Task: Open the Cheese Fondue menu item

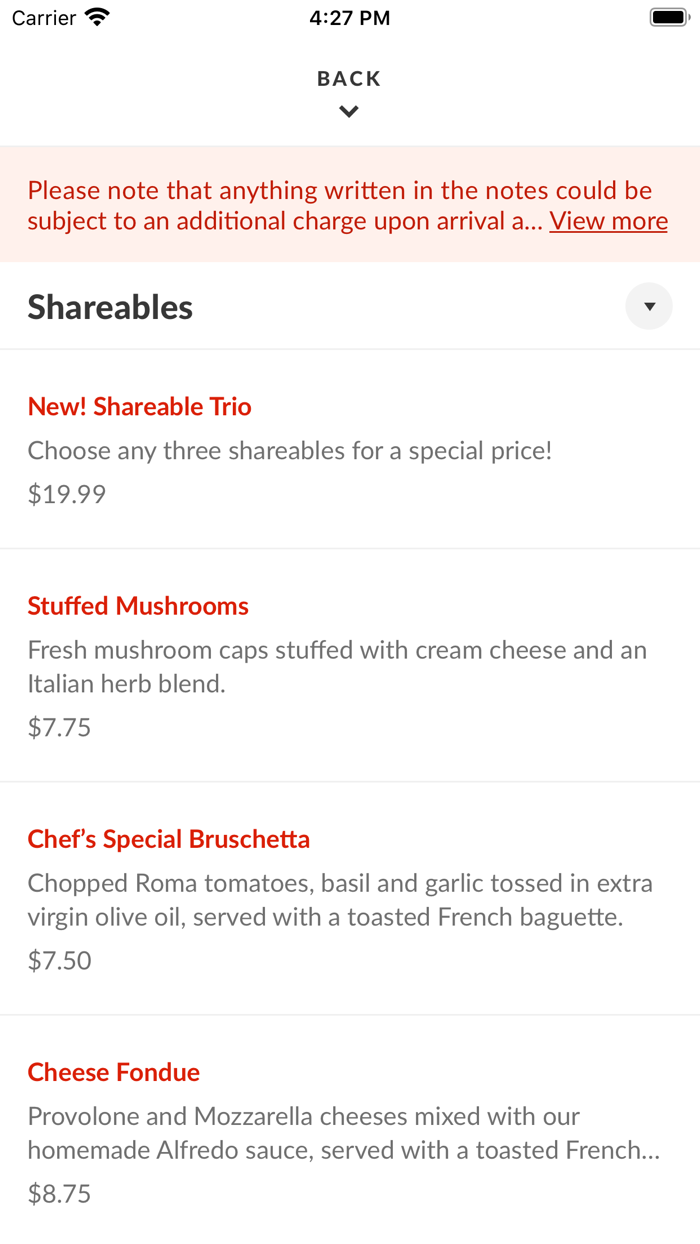Action: [x=113, y=1072]
